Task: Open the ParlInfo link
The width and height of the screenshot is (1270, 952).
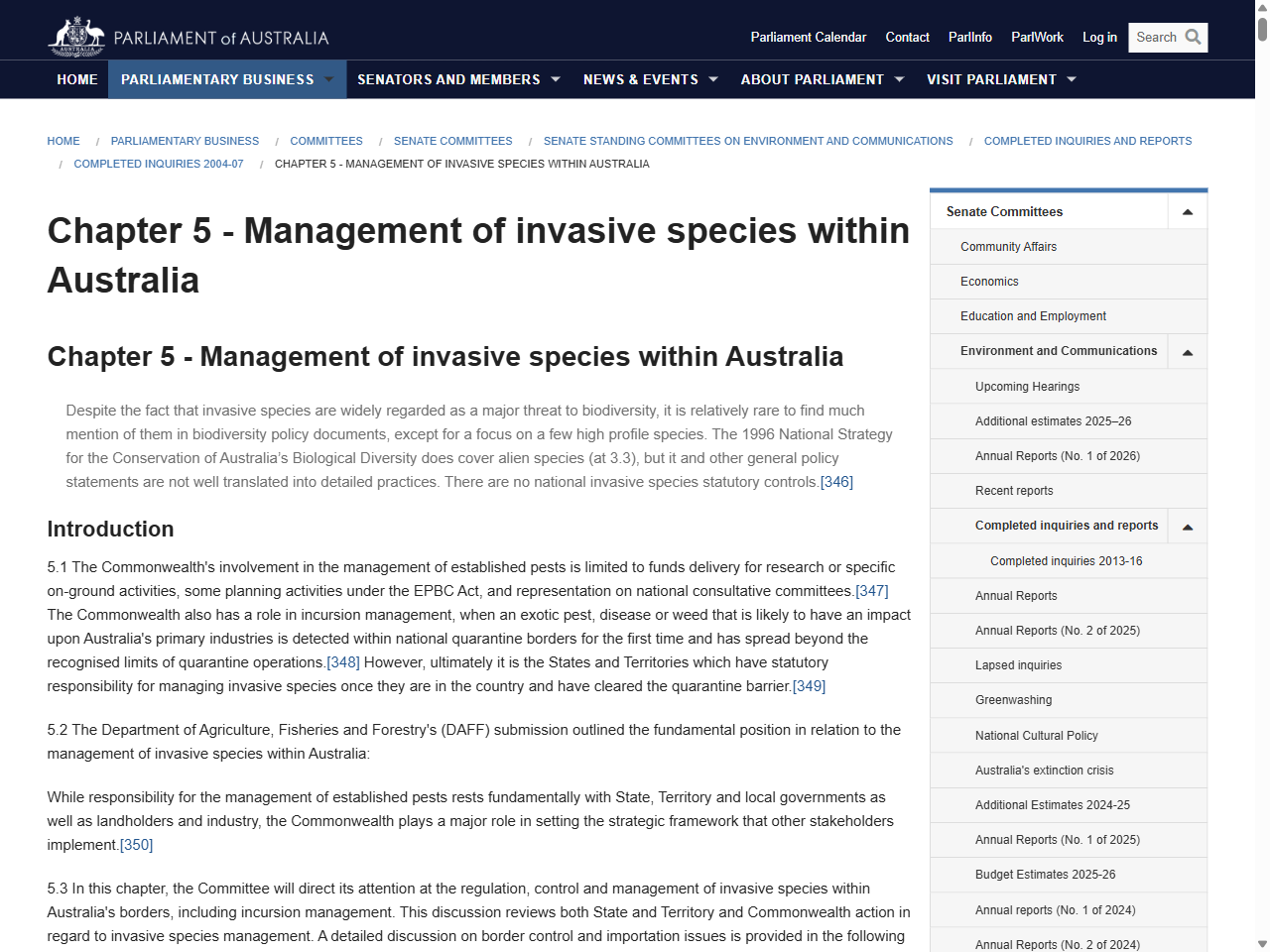Action: coord(970,38)
